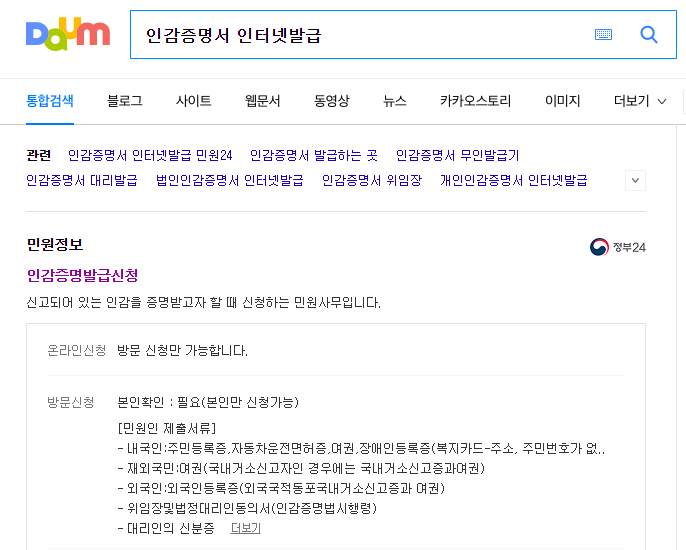The image size is (686, 550).
Task: Open related search 인감증명서 위임장
Action: tap(372, 180)
